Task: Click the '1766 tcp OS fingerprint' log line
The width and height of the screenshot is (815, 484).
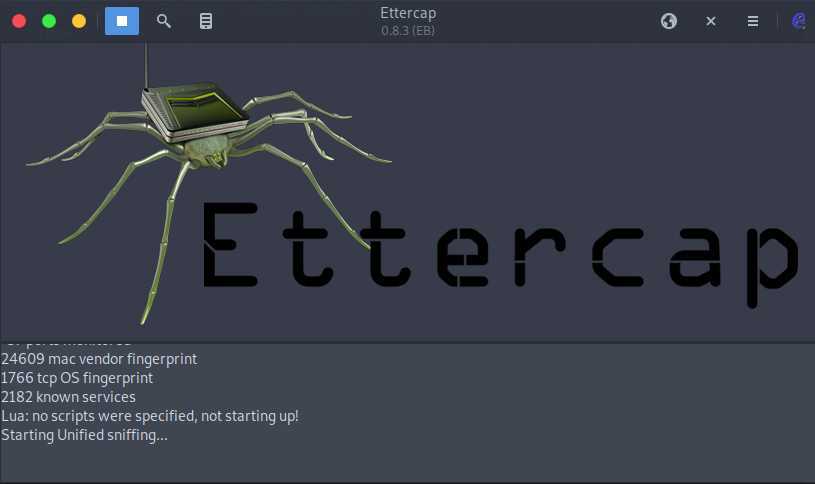Action: 77,378
